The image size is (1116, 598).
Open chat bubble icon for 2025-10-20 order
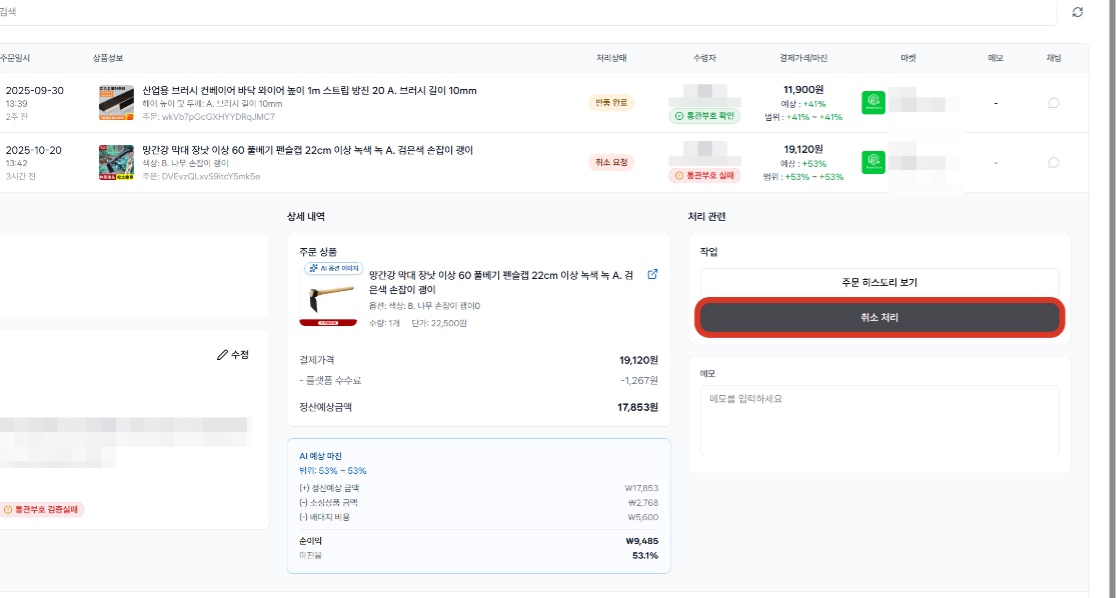1053,163
